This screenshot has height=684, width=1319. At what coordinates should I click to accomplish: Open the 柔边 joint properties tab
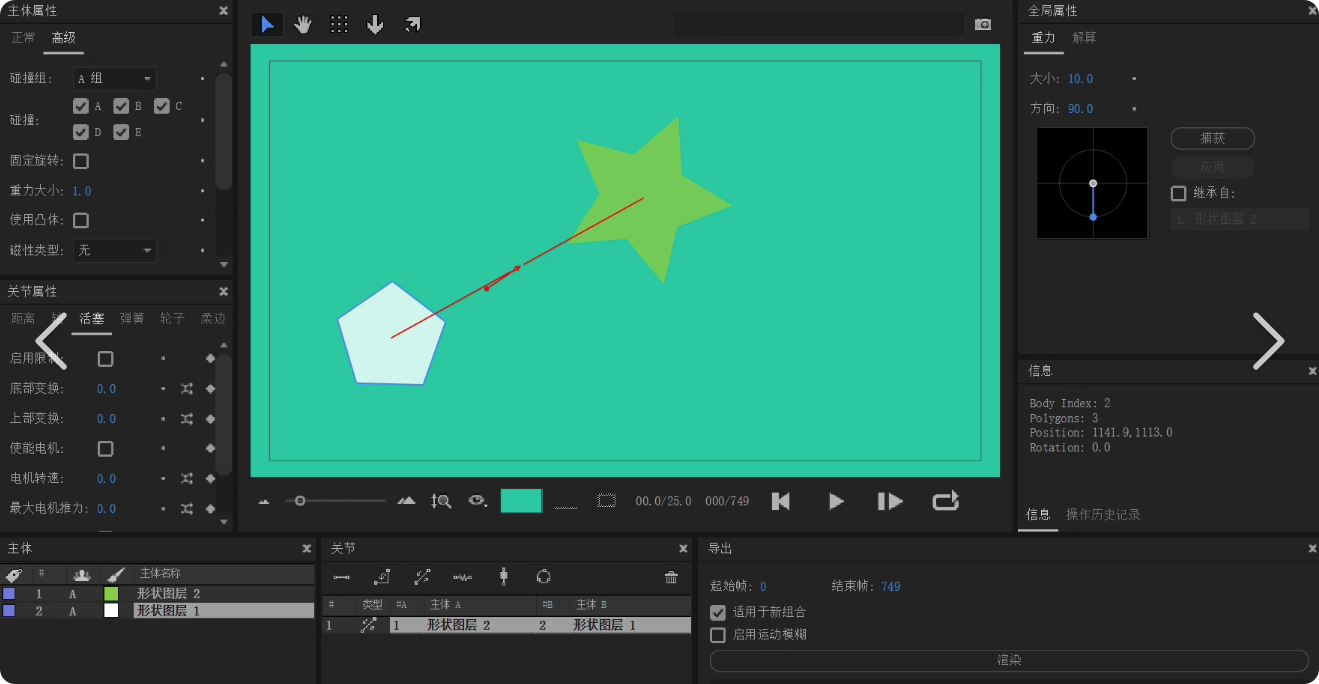[x=213, y=318]
